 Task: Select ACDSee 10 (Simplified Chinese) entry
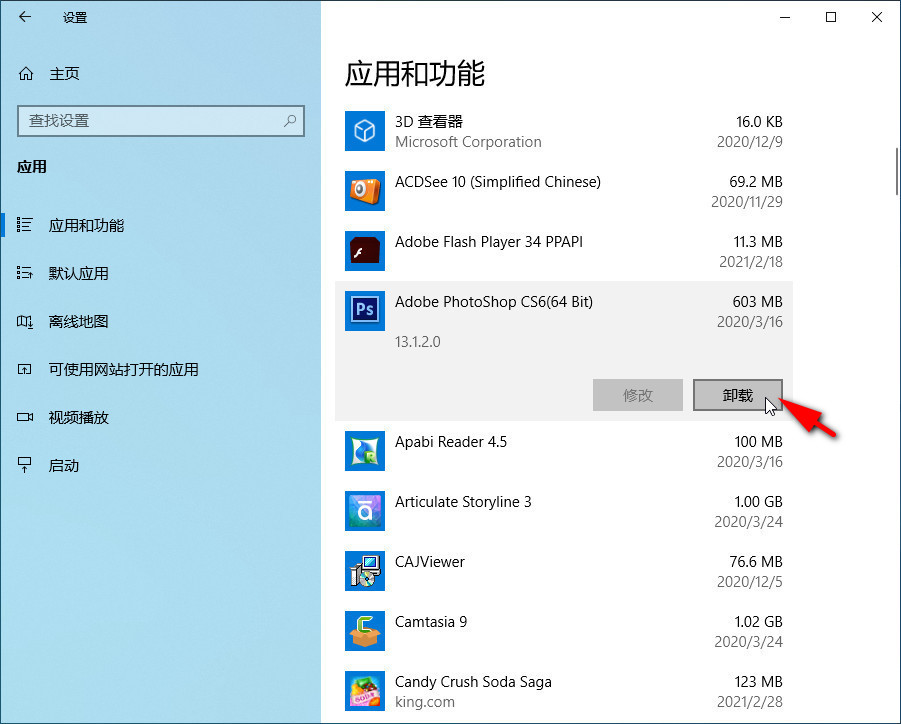498,182
